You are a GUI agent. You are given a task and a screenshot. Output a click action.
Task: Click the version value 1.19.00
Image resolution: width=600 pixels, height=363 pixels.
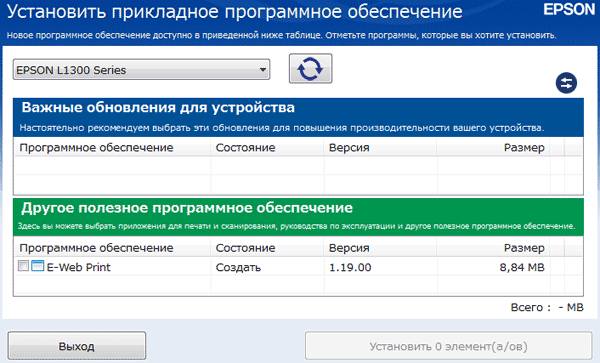point(350,267)
